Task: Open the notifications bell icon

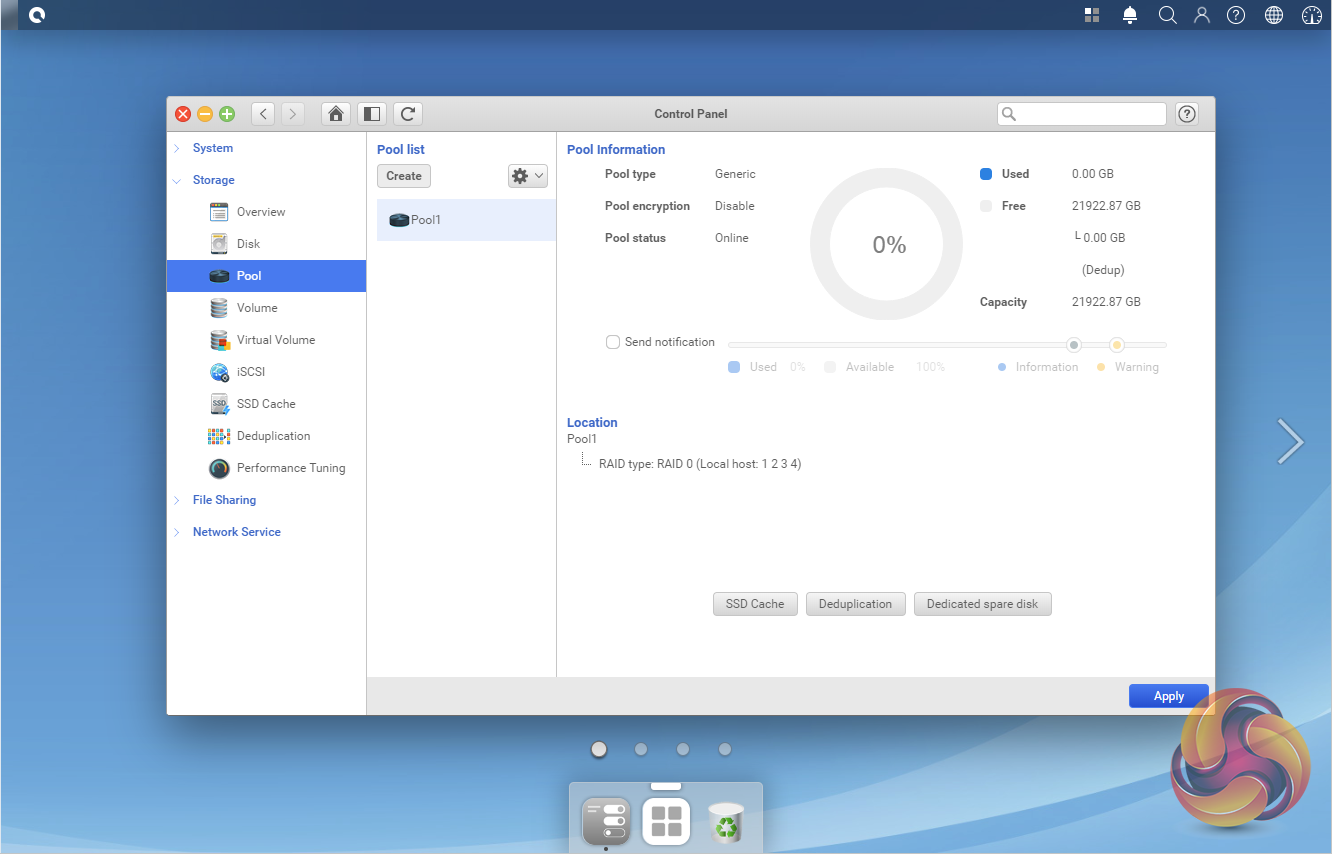Action: point(1130,15)
